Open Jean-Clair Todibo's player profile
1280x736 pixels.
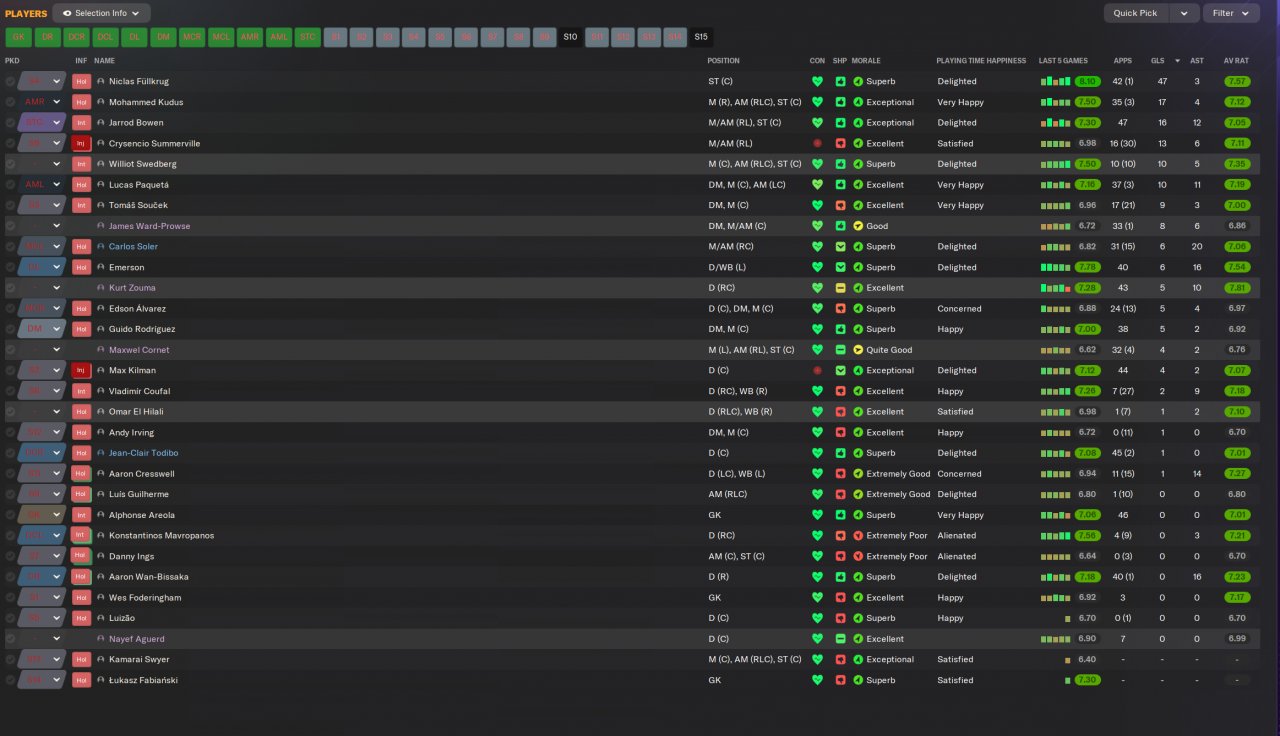point(143,453)
